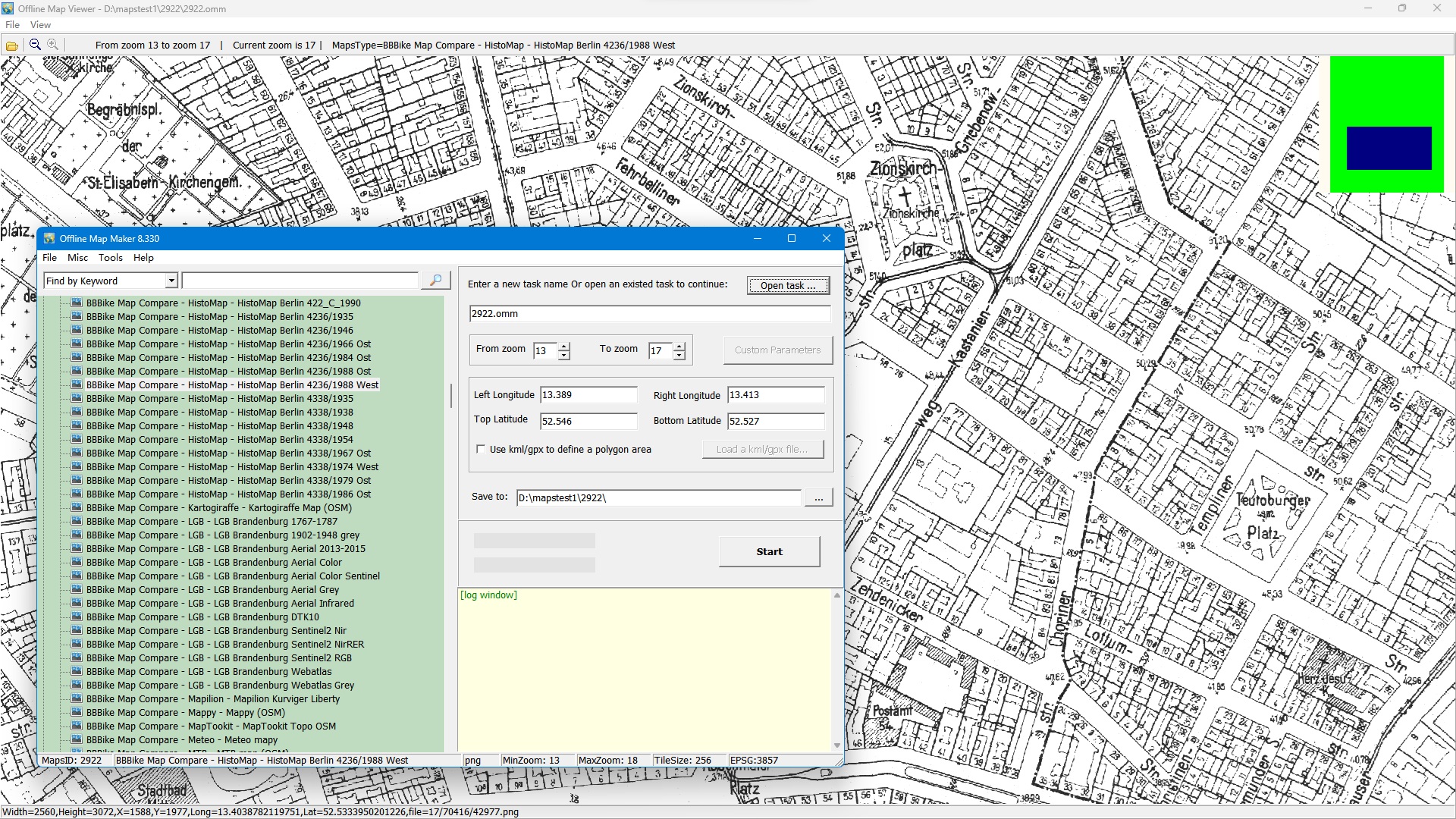Click the blue rectangle in the green minimap
This screenshot has height=819, width=1456.
pyautogui.click(x=1389, y=148)
